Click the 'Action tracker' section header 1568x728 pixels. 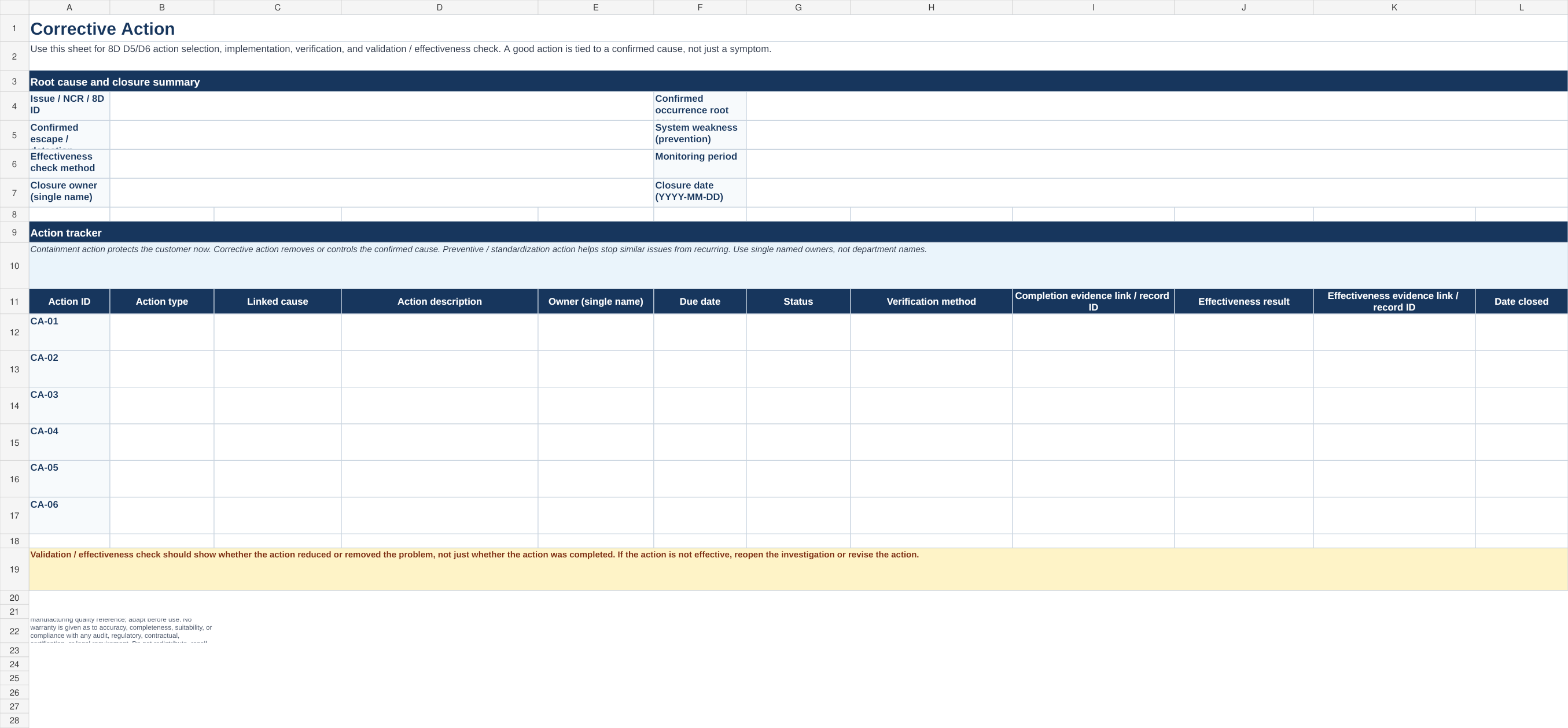798,232
